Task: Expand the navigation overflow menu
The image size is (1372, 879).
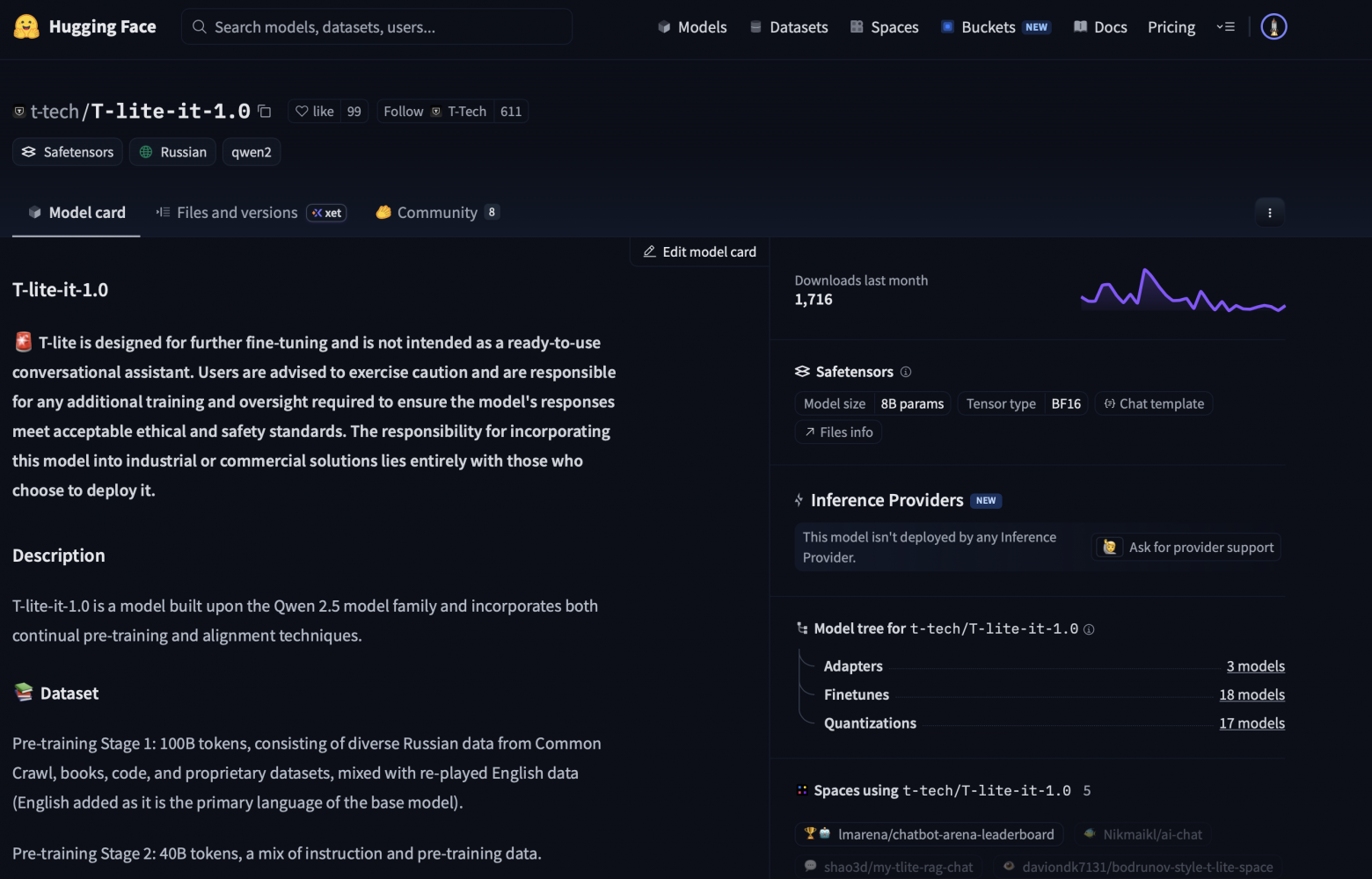Action: (1225, 27)
